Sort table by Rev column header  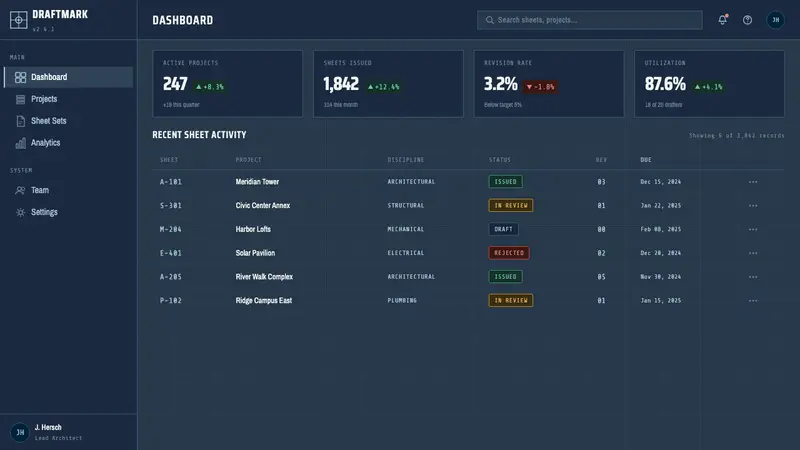click(x=602, y=160)
